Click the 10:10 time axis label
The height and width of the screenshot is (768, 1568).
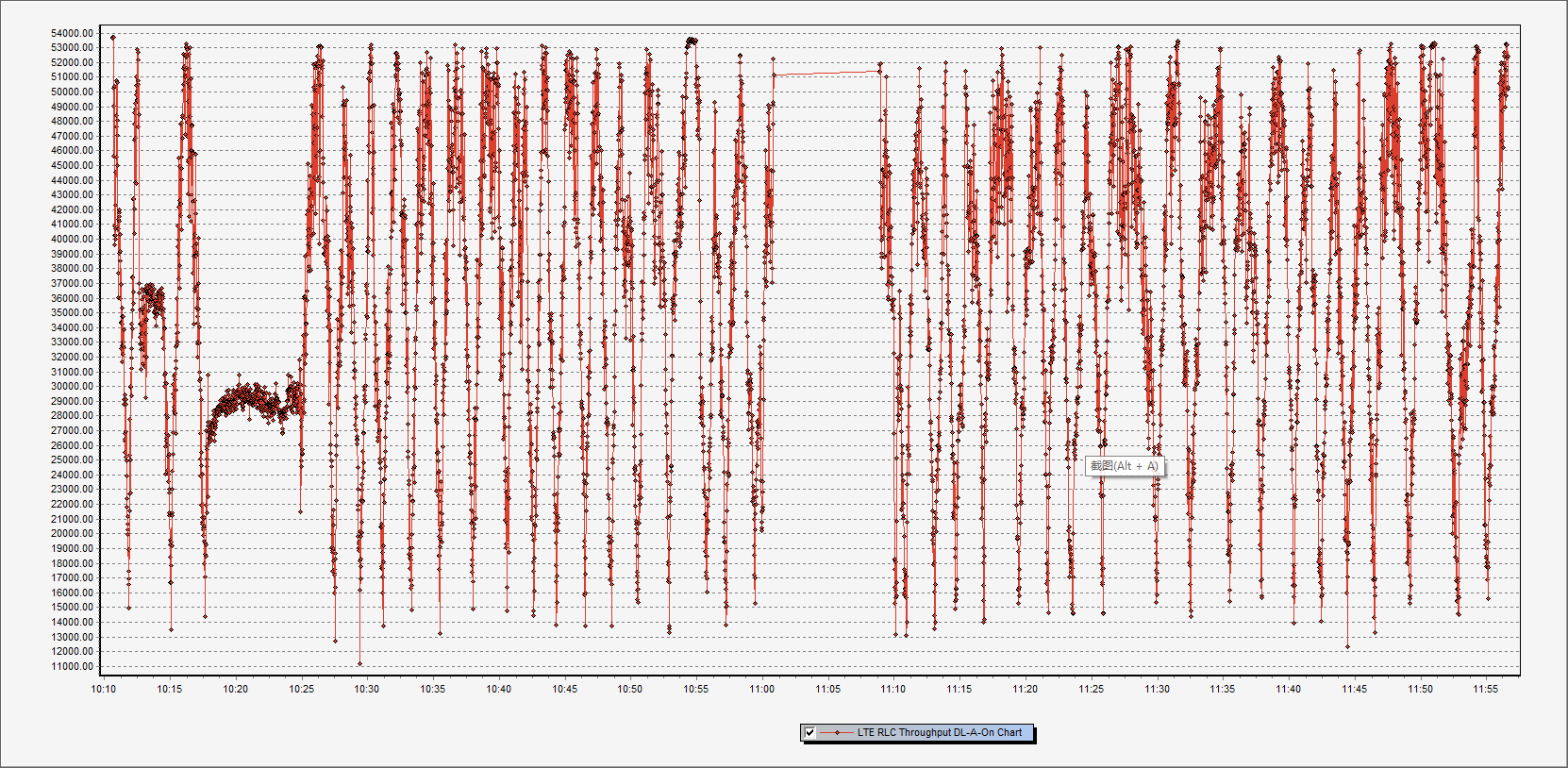click(104, 689)
